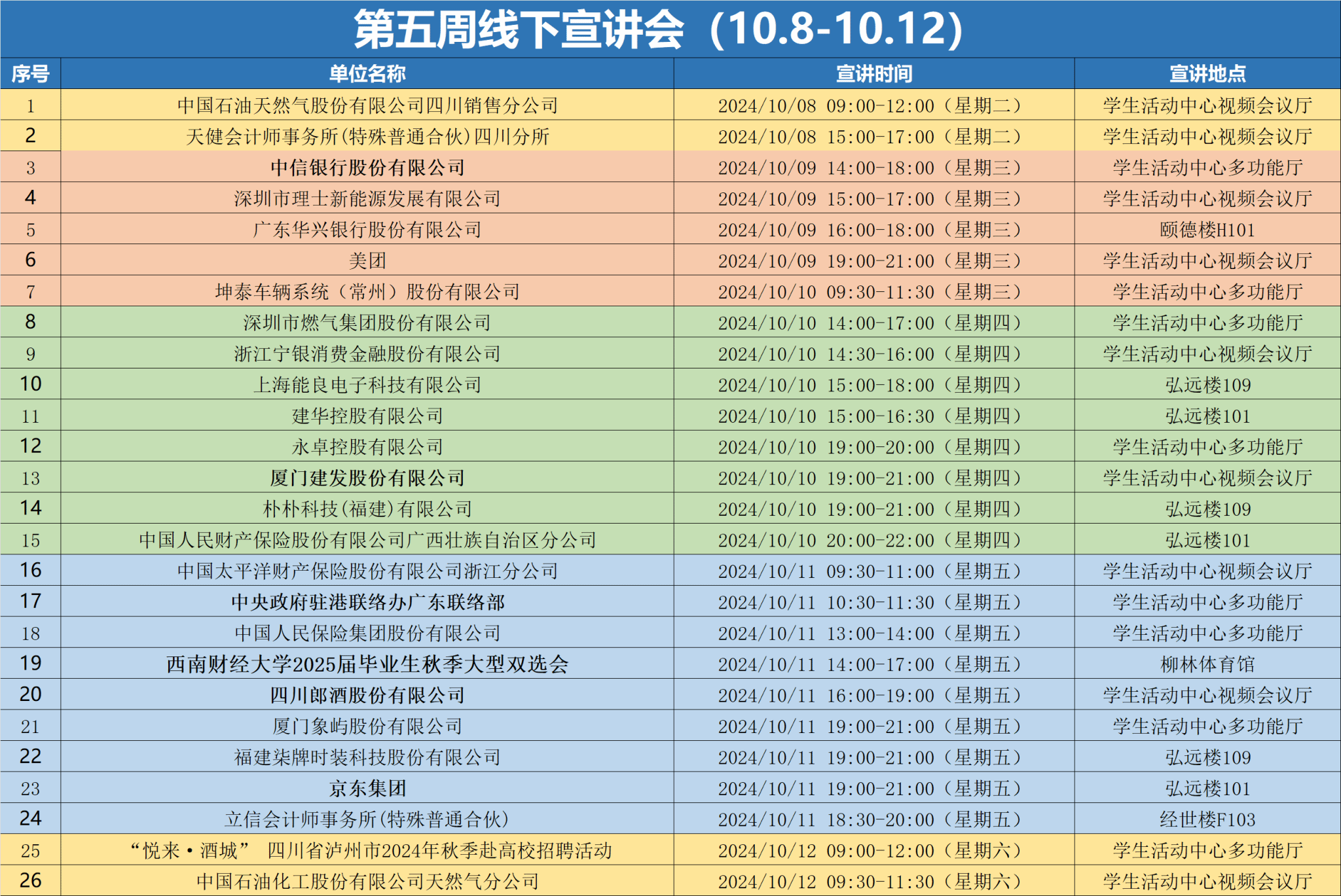Select 西南财经大学2025届毕业生秋季大型双选会 cell
The height and width of the screenshot is (896, 1341).
tap(367, 664)
